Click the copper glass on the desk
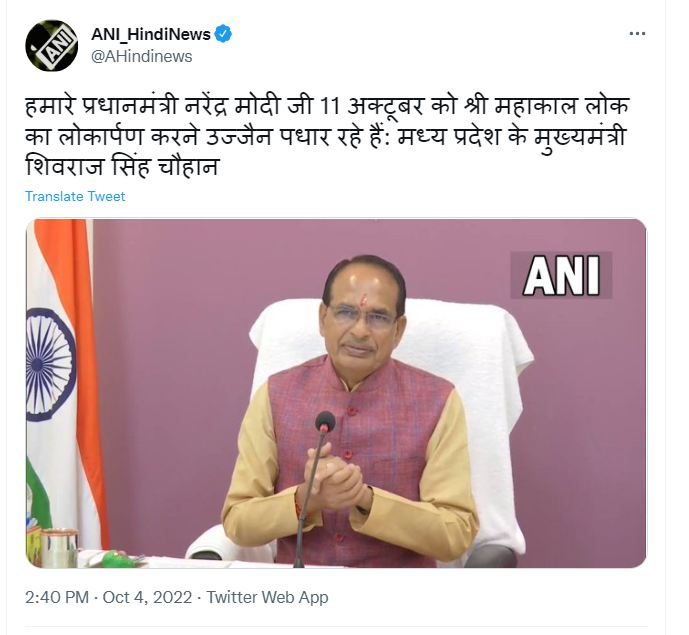Viewport: 689px width, 635px height. (x=59, y=548)
